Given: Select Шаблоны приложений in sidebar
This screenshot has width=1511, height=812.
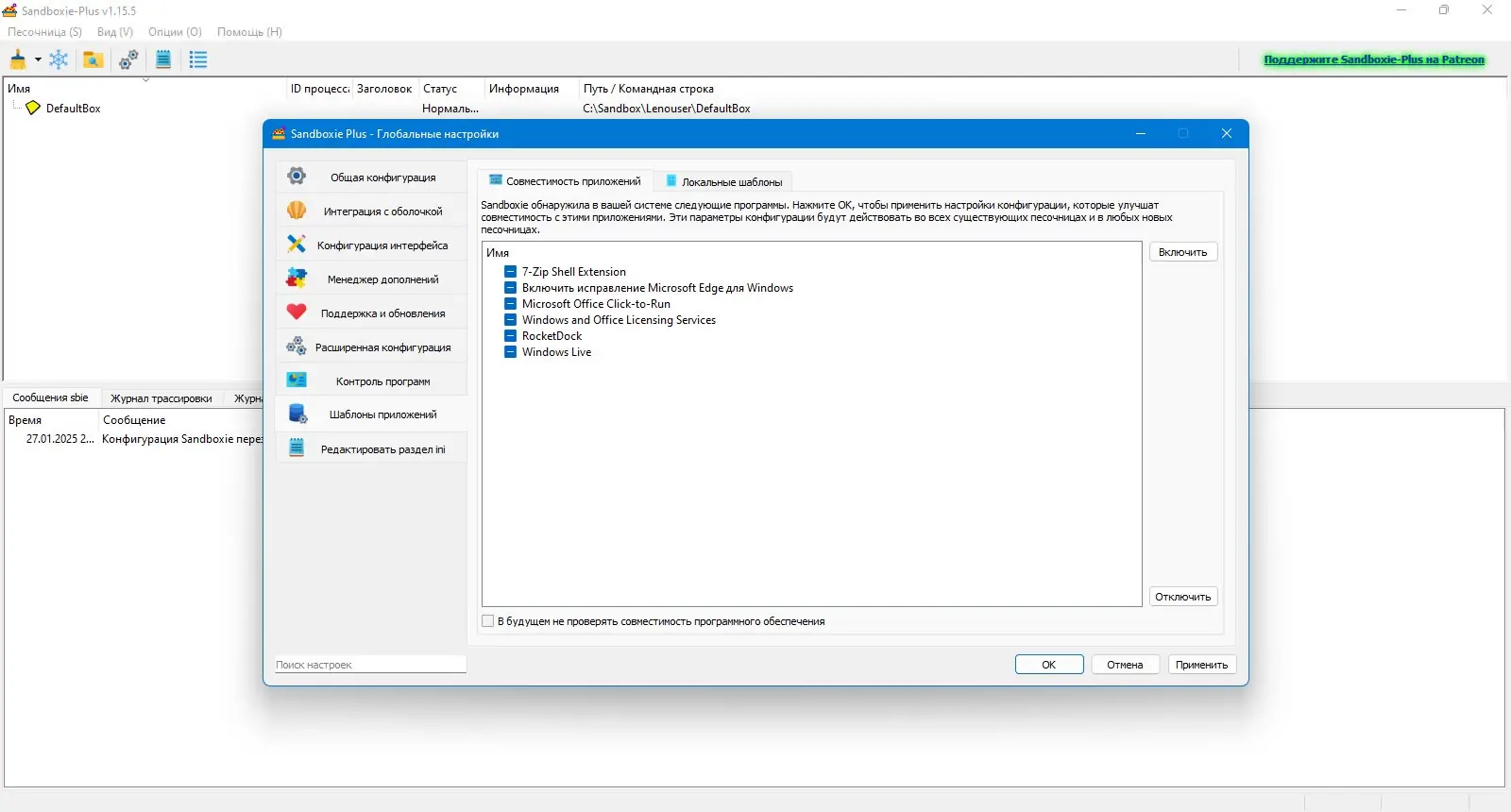Looking at the screenshot, I should [372, 414].
